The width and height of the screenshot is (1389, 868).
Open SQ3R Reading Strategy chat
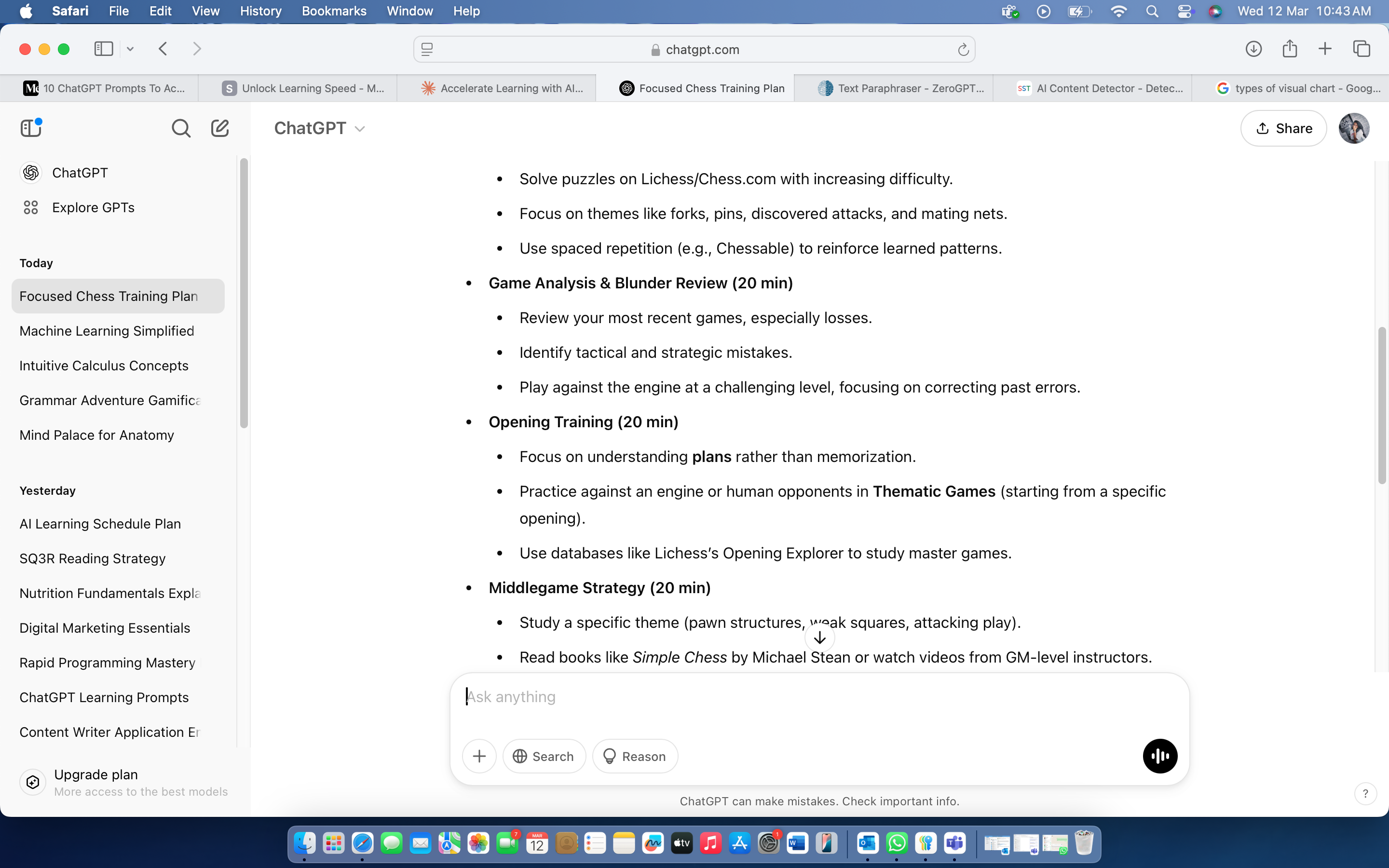(x=118, y=558)
